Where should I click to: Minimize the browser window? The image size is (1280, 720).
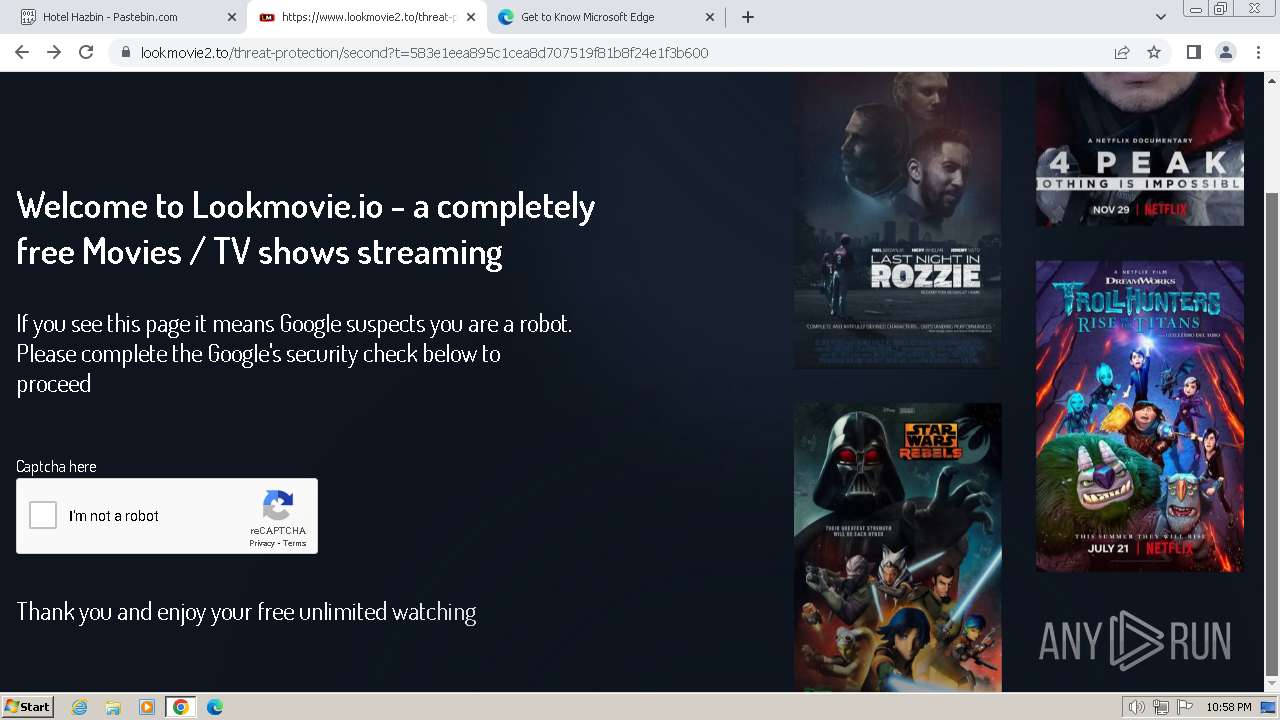[1195, 9]
